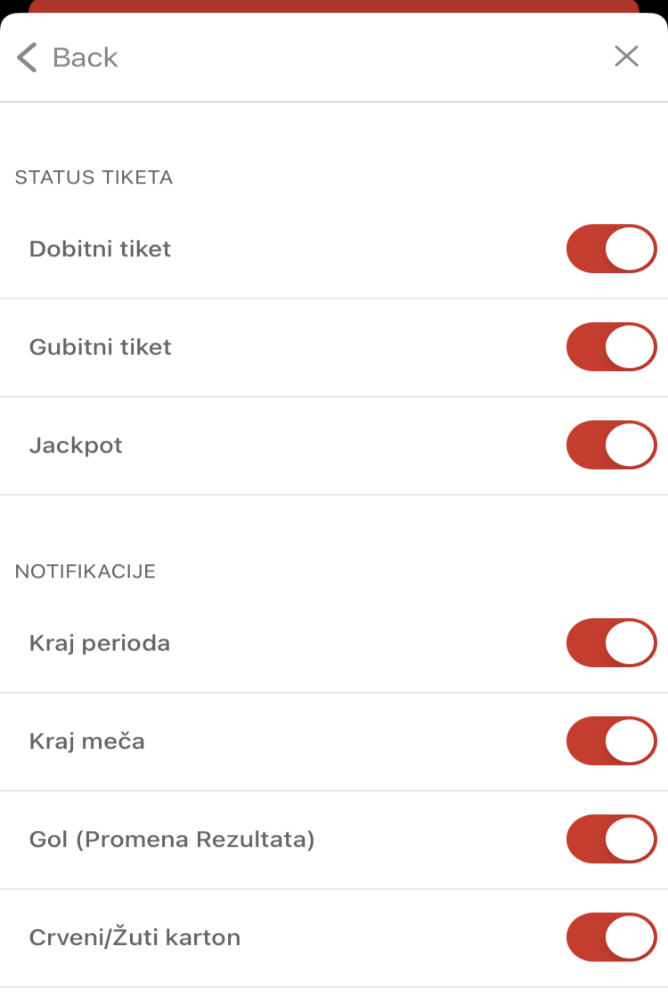Switch off Kraj perioda toggle
The height and width of the screenshot is (1005, 668).
[612, 643]
